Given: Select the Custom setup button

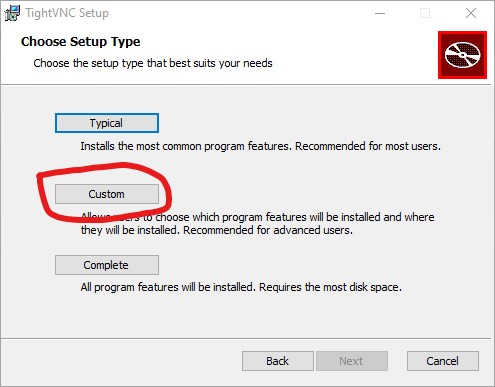Looking at the screenshot, I should click(107, 194).
